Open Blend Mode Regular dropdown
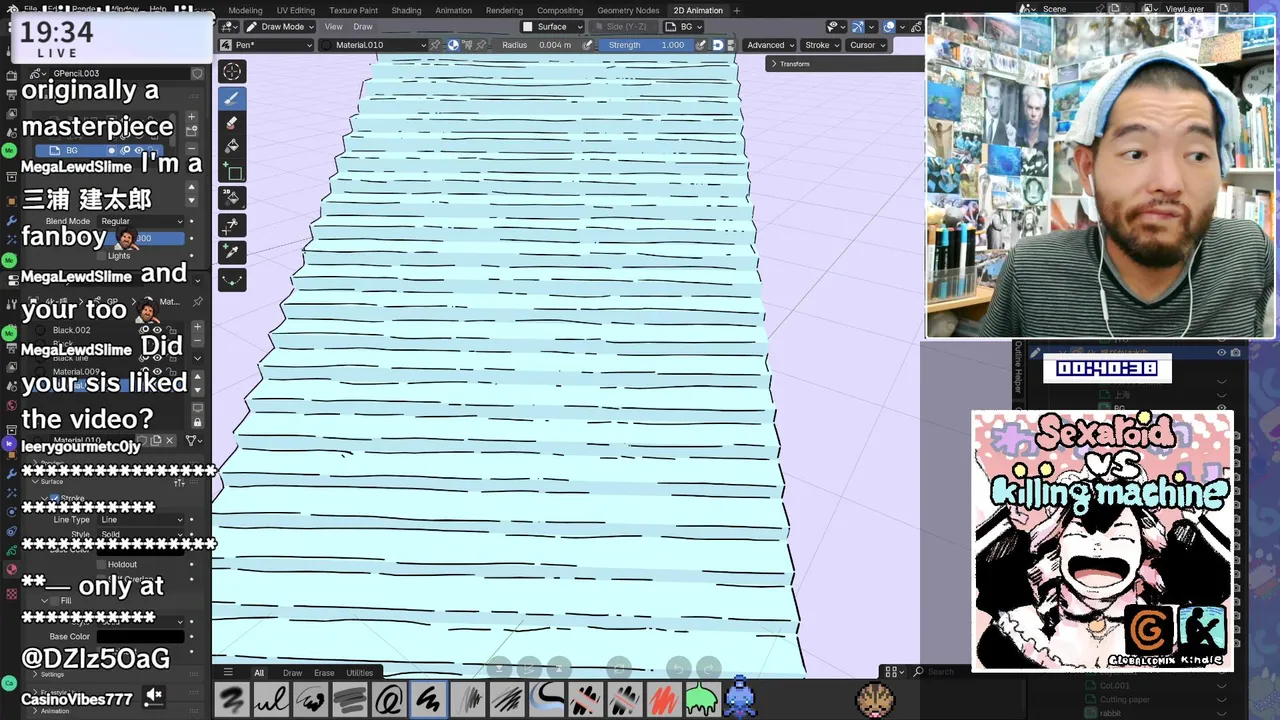Viewport: 1280px width, 720px height. click(140, 221)
